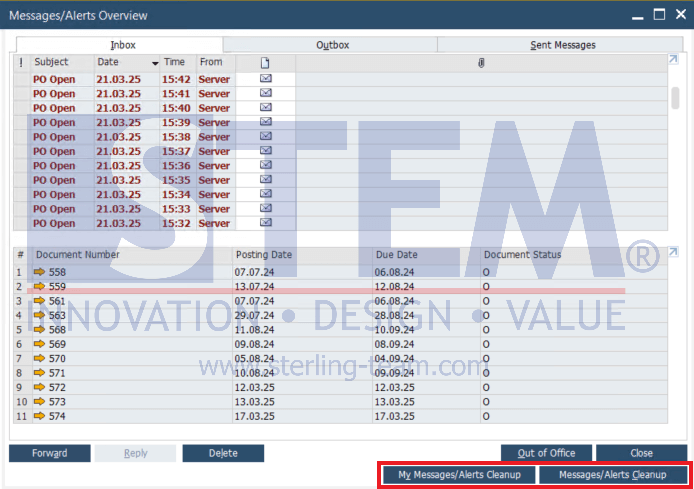Open the link arrow for document 563
Viewport: 694px width, 489px height.
click(40, 315)
